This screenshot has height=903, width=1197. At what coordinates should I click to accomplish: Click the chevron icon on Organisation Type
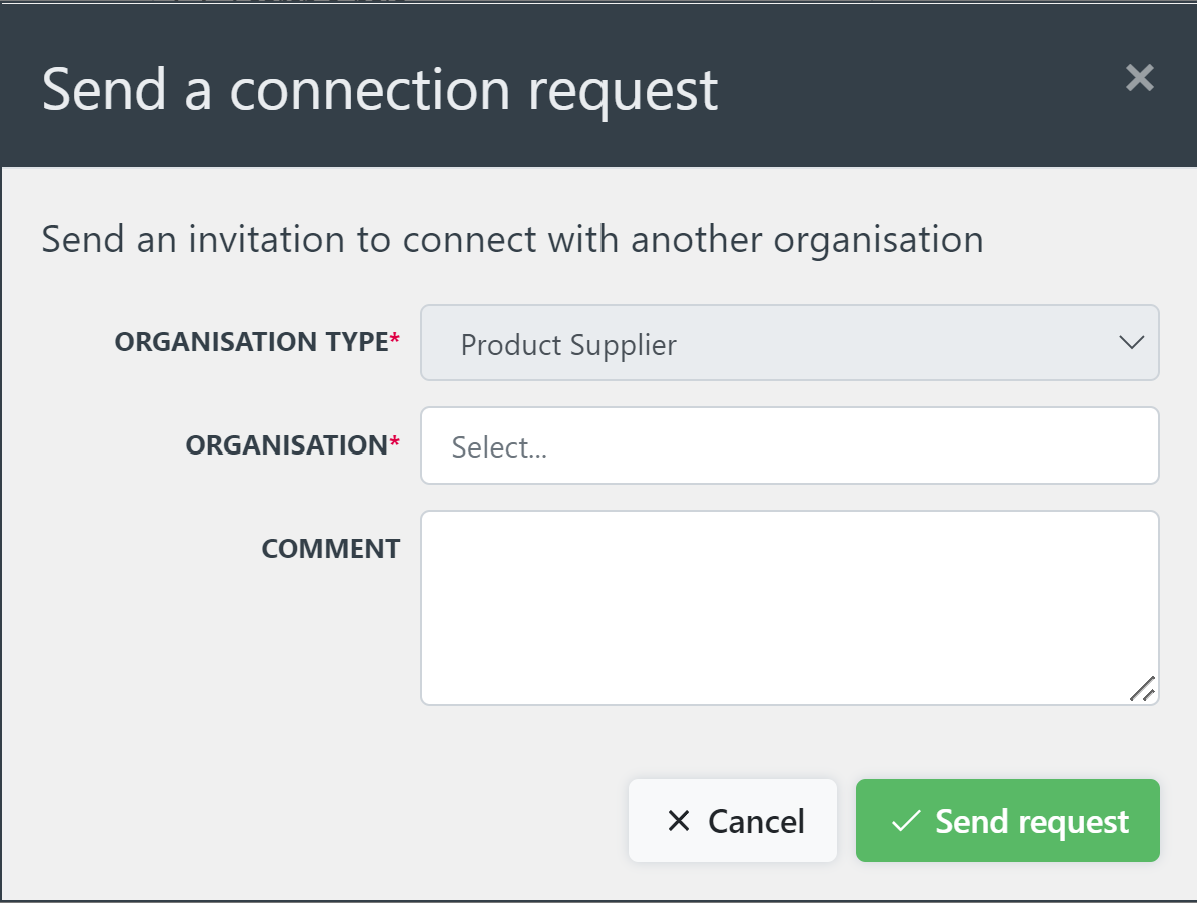[x=1131, y=343]
